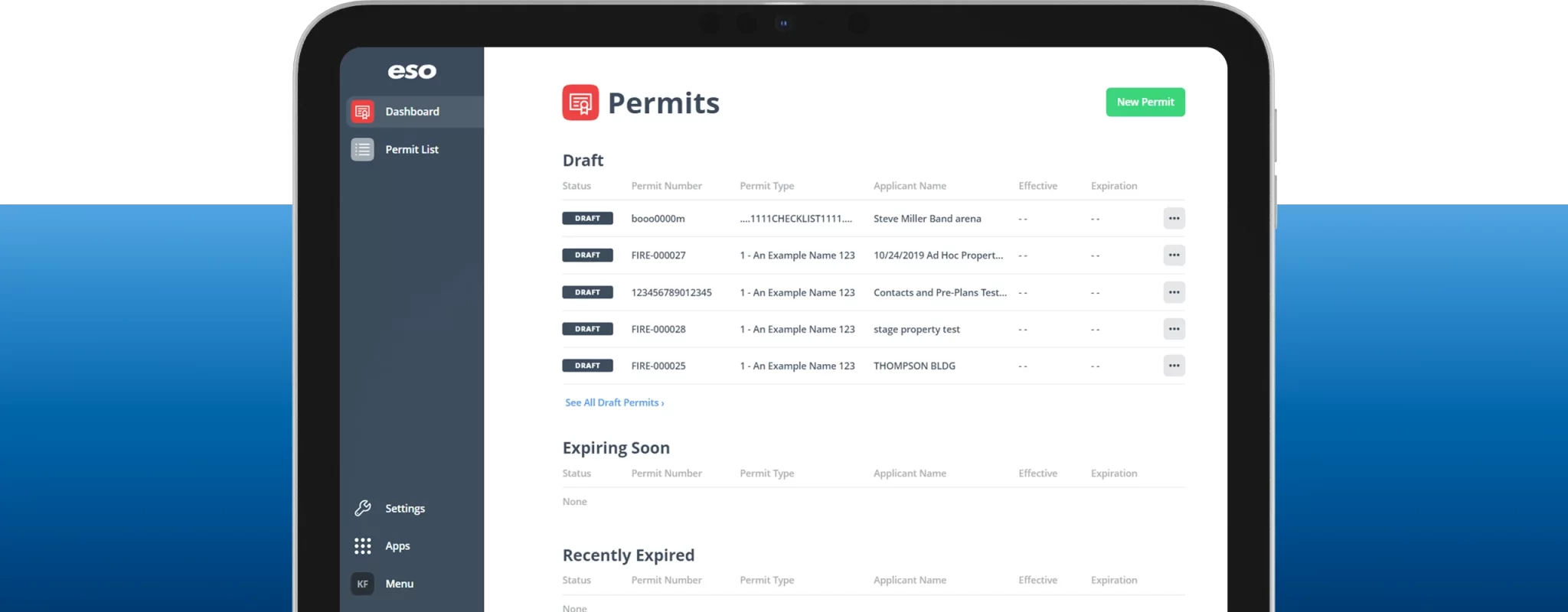Click applicant Contacts and Pre-Plans Test...
Viewport: 1568px width, 612px height.
click(940, 292)
